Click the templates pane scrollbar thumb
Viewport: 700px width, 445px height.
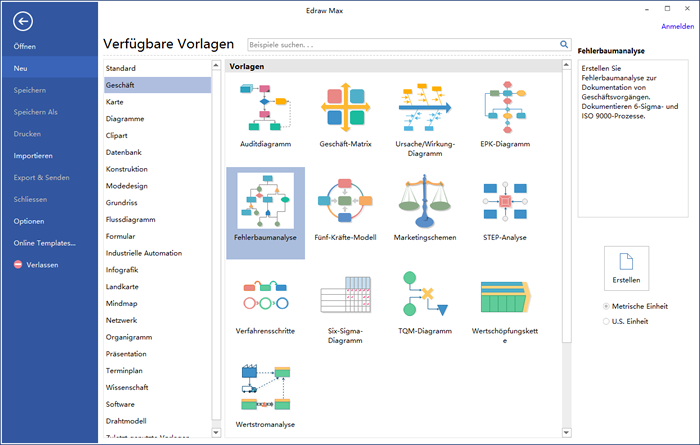click(567, 206)
